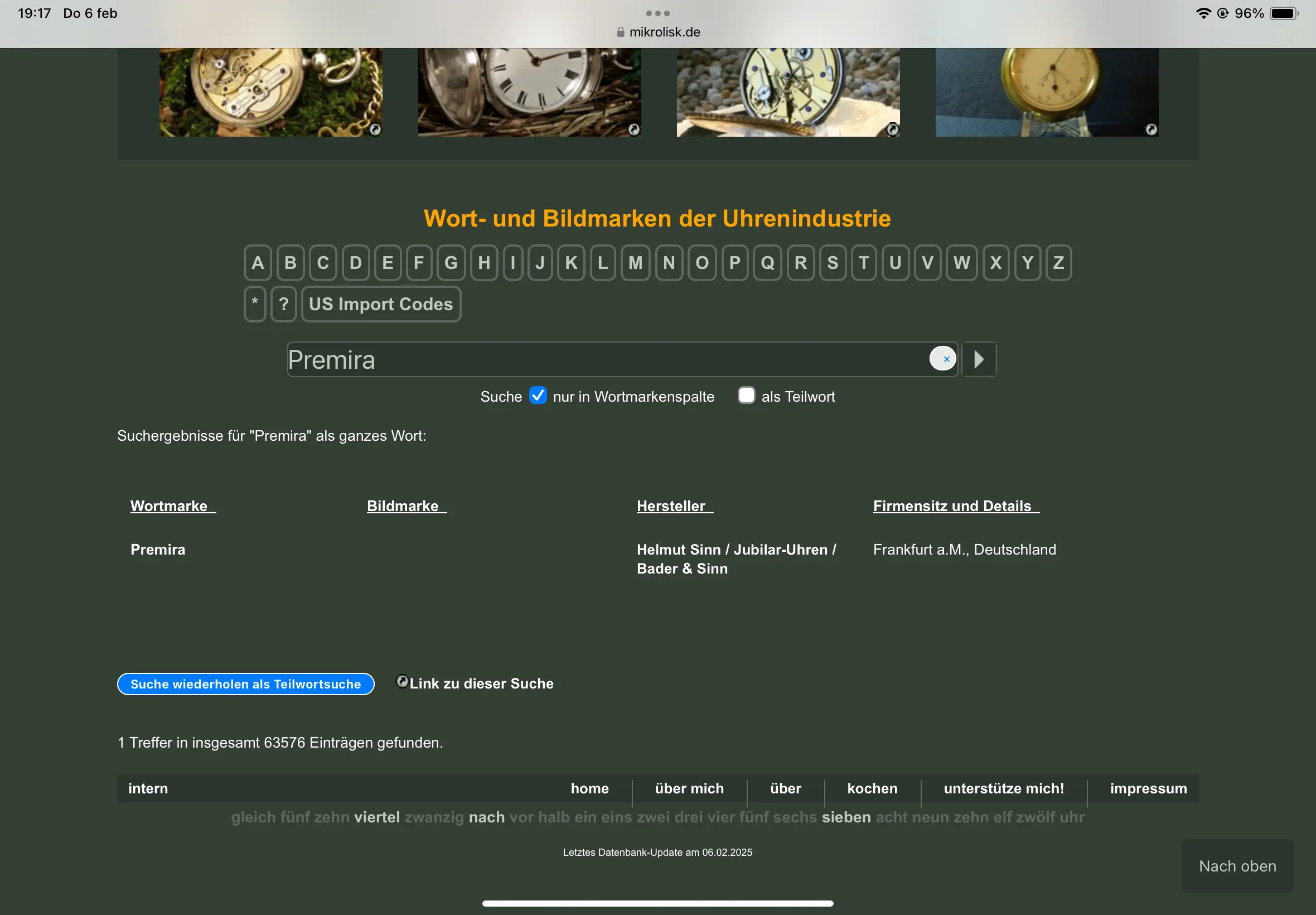Open the US Import Codes button
This screenshot has width=1316, height=915.
pyautogui.click(x=381, y=305)
